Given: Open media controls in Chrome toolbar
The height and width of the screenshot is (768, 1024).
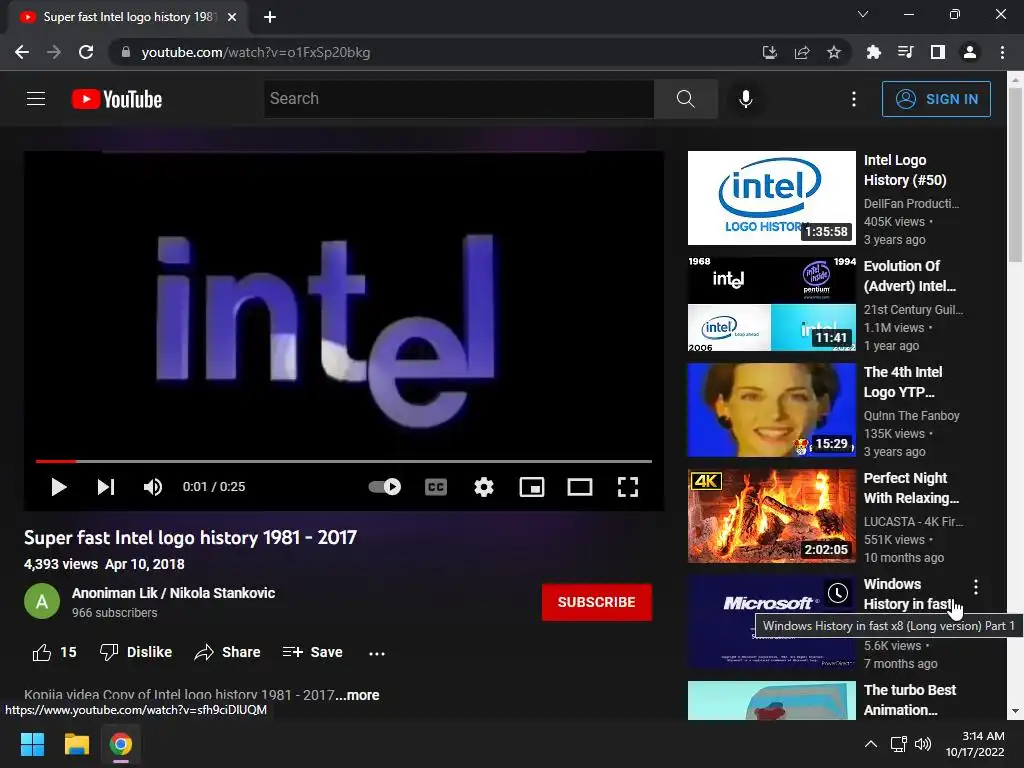Looking at the screenshot, I should point(905,52).
